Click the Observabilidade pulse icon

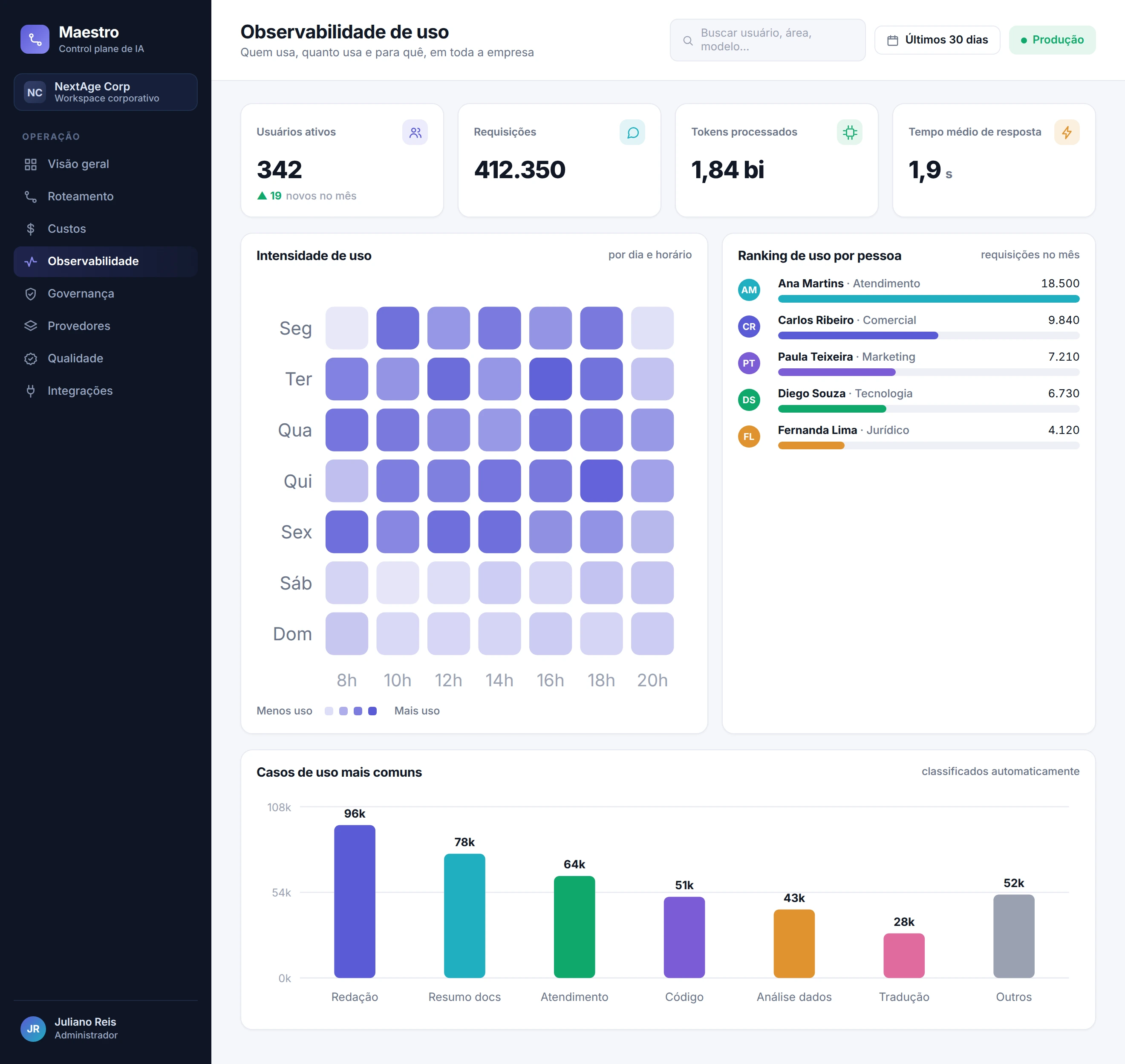(31, 261)
